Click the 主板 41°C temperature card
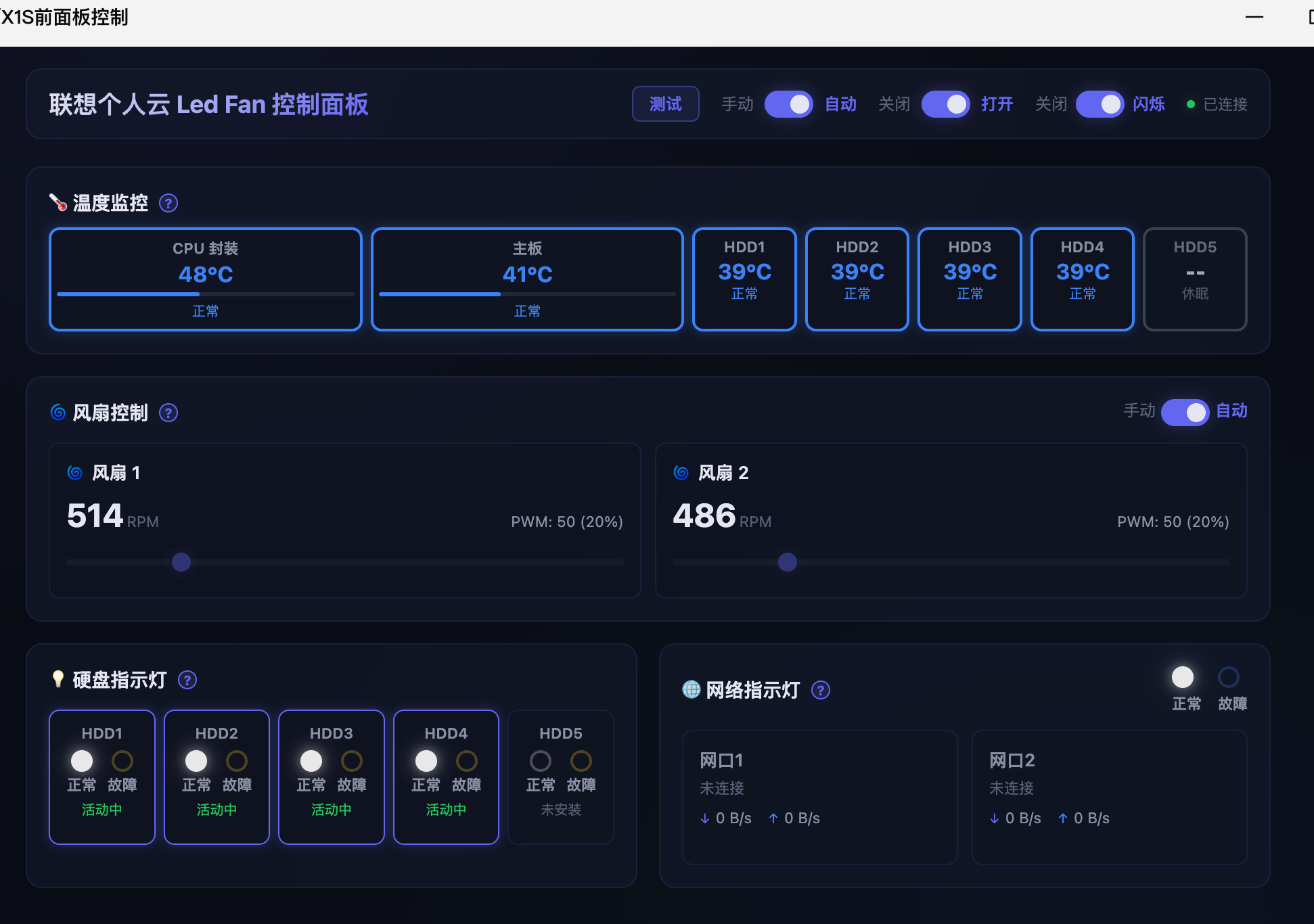This screenshot has height=924, width=1314. pyautogui.click(x=527, y=279)
